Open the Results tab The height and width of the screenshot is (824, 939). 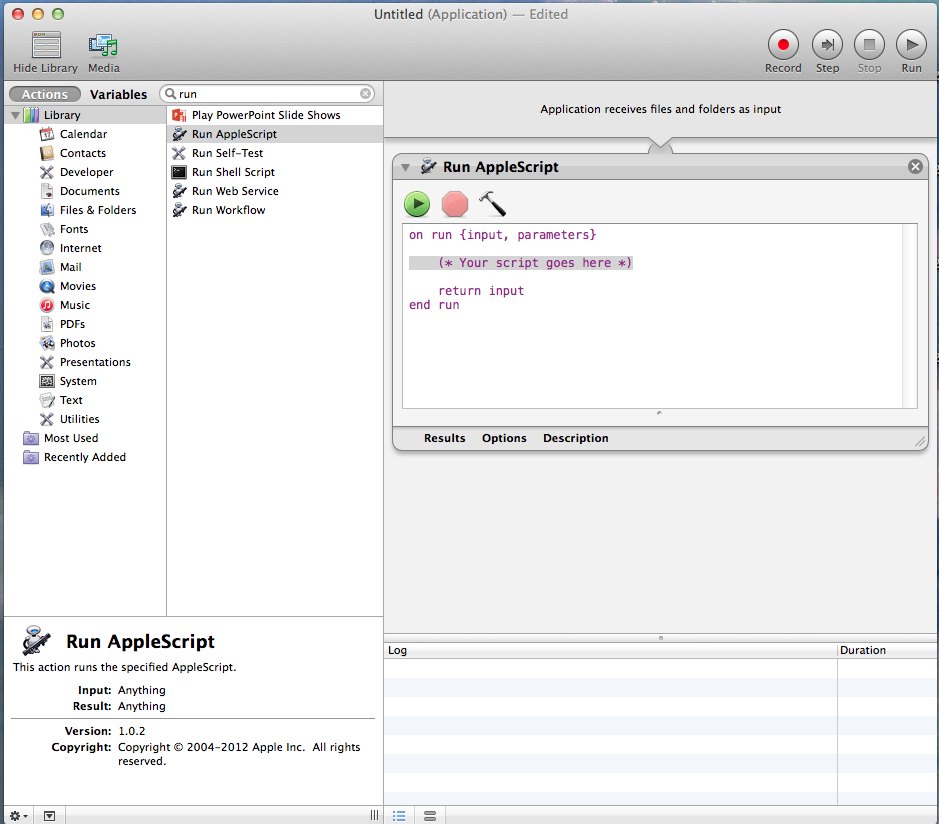pyautogui.click(x=444, y=438)
